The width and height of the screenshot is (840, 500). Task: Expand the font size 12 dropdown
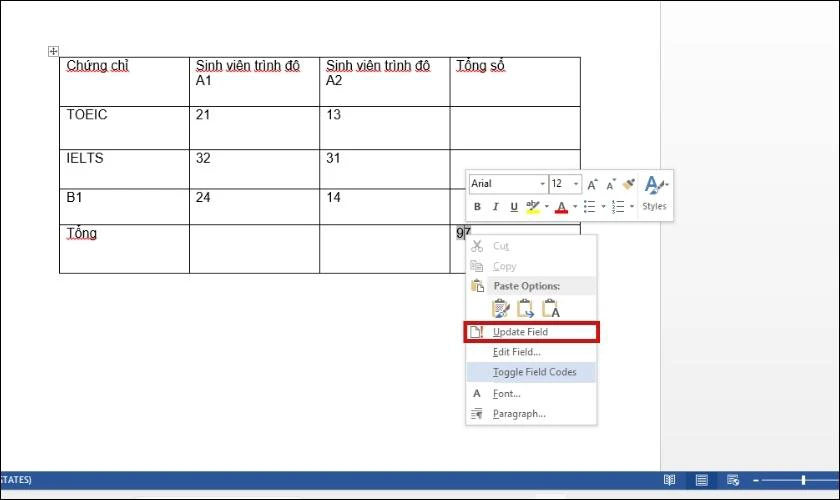click(x=575, y=184)
